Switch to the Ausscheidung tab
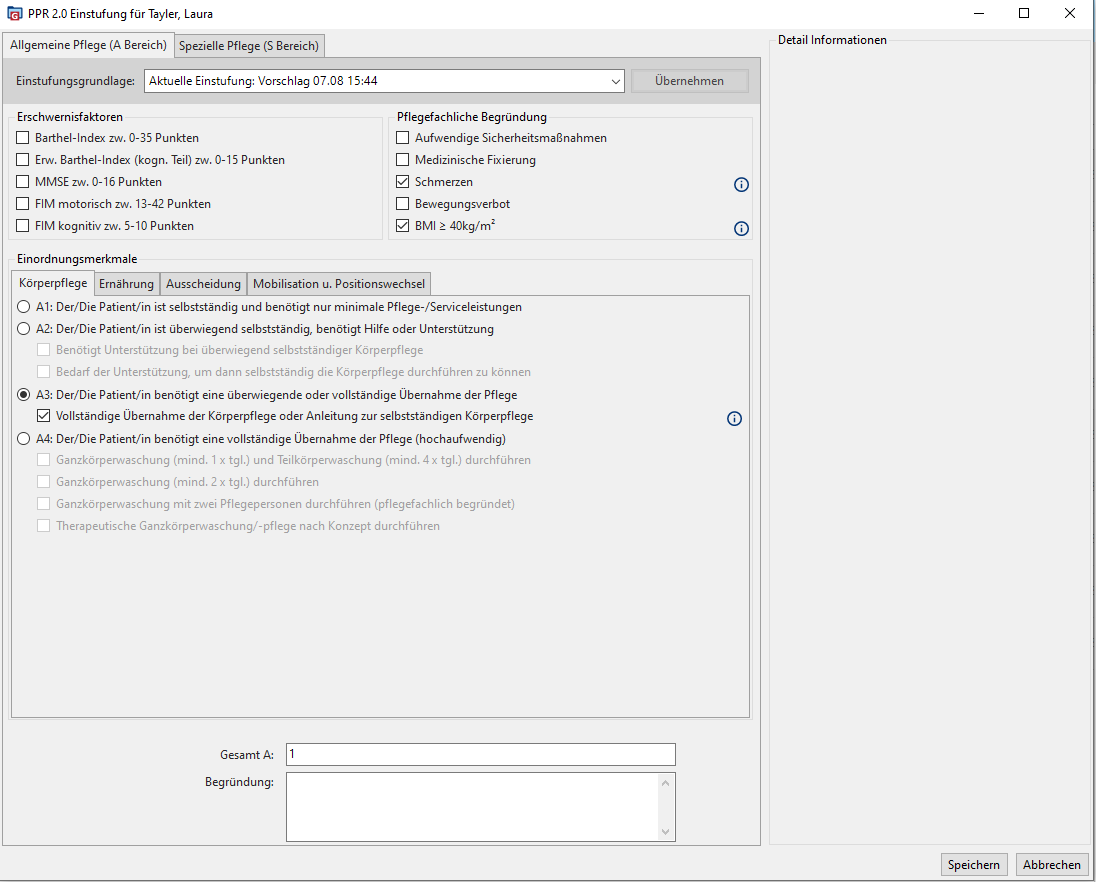 (x=203, y=284)
